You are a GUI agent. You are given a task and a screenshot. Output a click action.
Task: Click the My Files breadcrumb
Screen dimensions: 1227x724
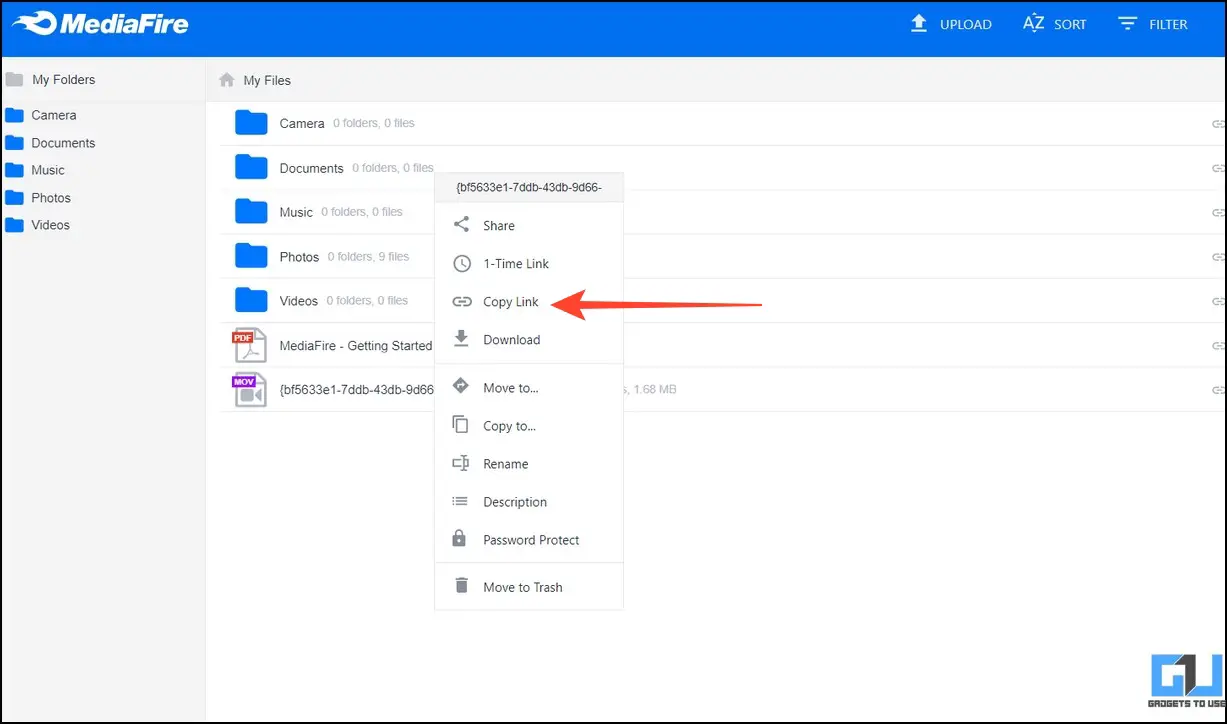267,80
